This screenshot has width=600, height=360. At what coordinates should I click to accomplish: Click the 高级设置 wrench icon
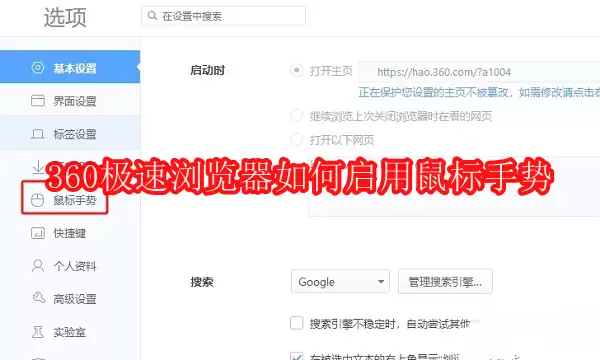pos(38,298)
